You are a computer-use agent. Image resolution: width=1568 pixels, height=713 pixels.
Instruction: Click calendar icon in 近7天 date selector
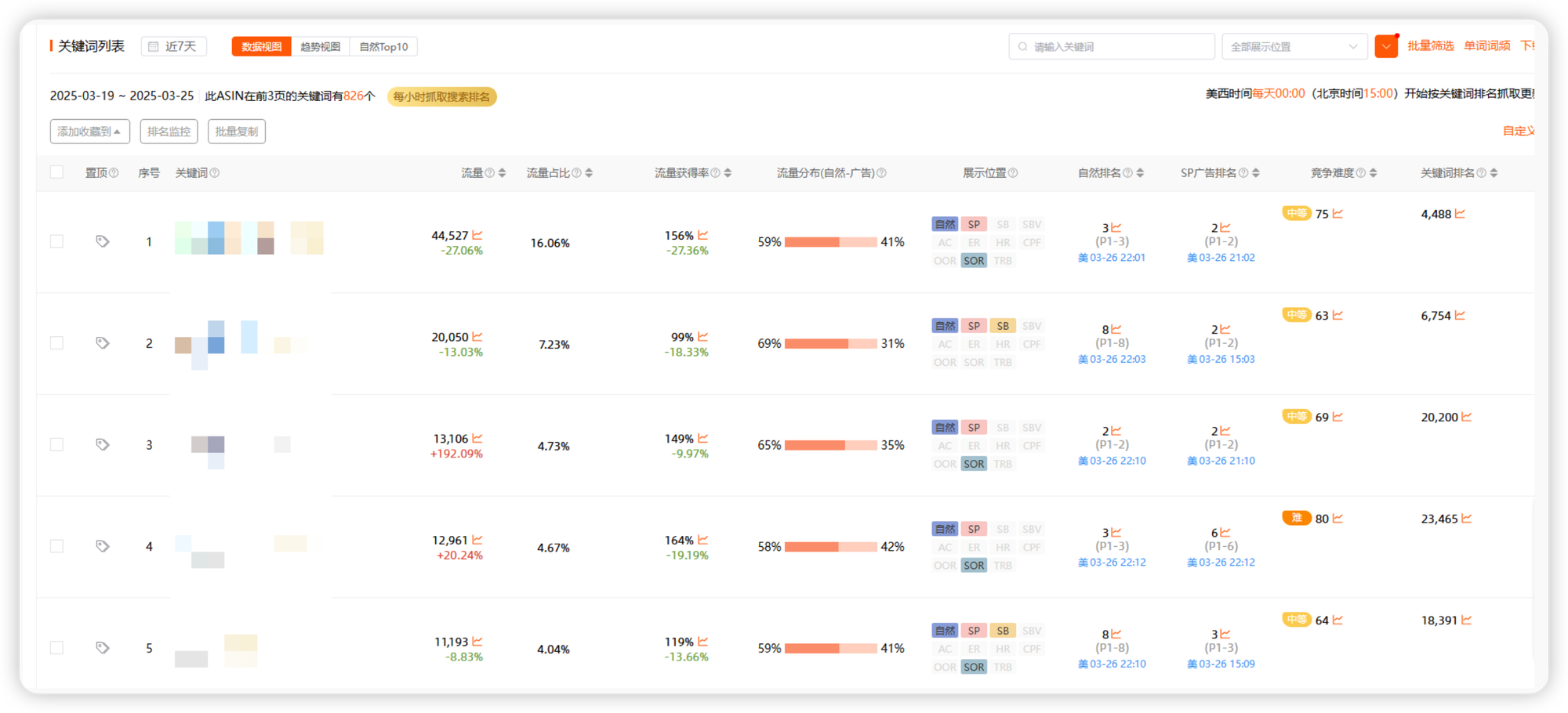point(154,46)
